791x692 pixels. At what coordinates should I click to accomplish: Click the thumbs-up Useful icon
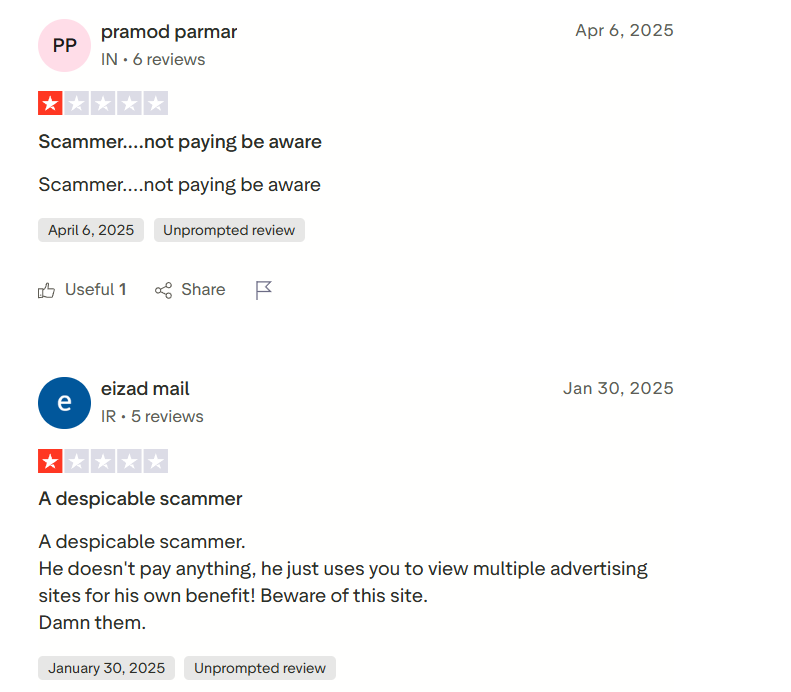(x=46, y=290)
